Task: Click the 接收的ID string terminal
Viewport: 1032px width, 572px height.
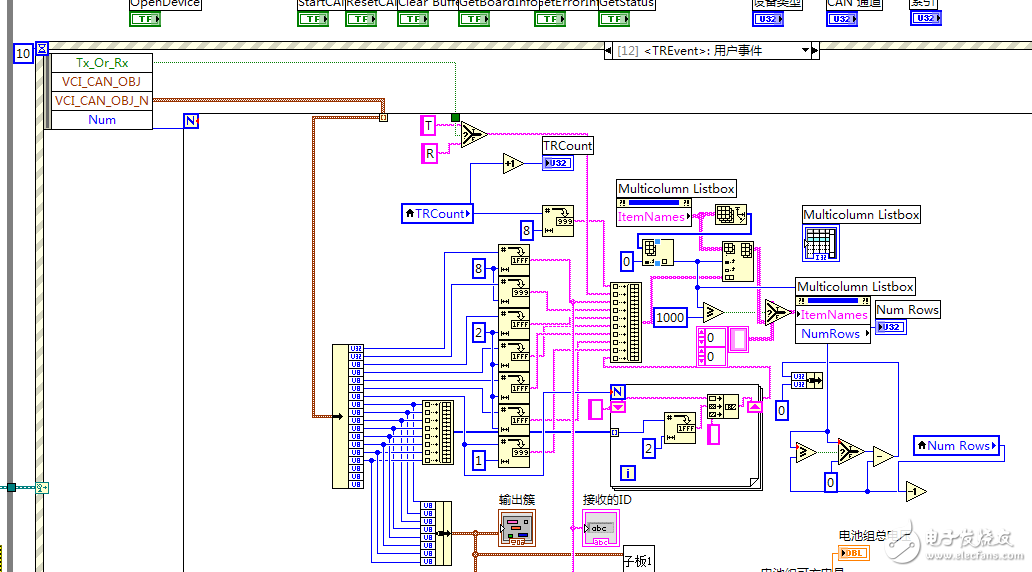Action: (x=600, y=528)
